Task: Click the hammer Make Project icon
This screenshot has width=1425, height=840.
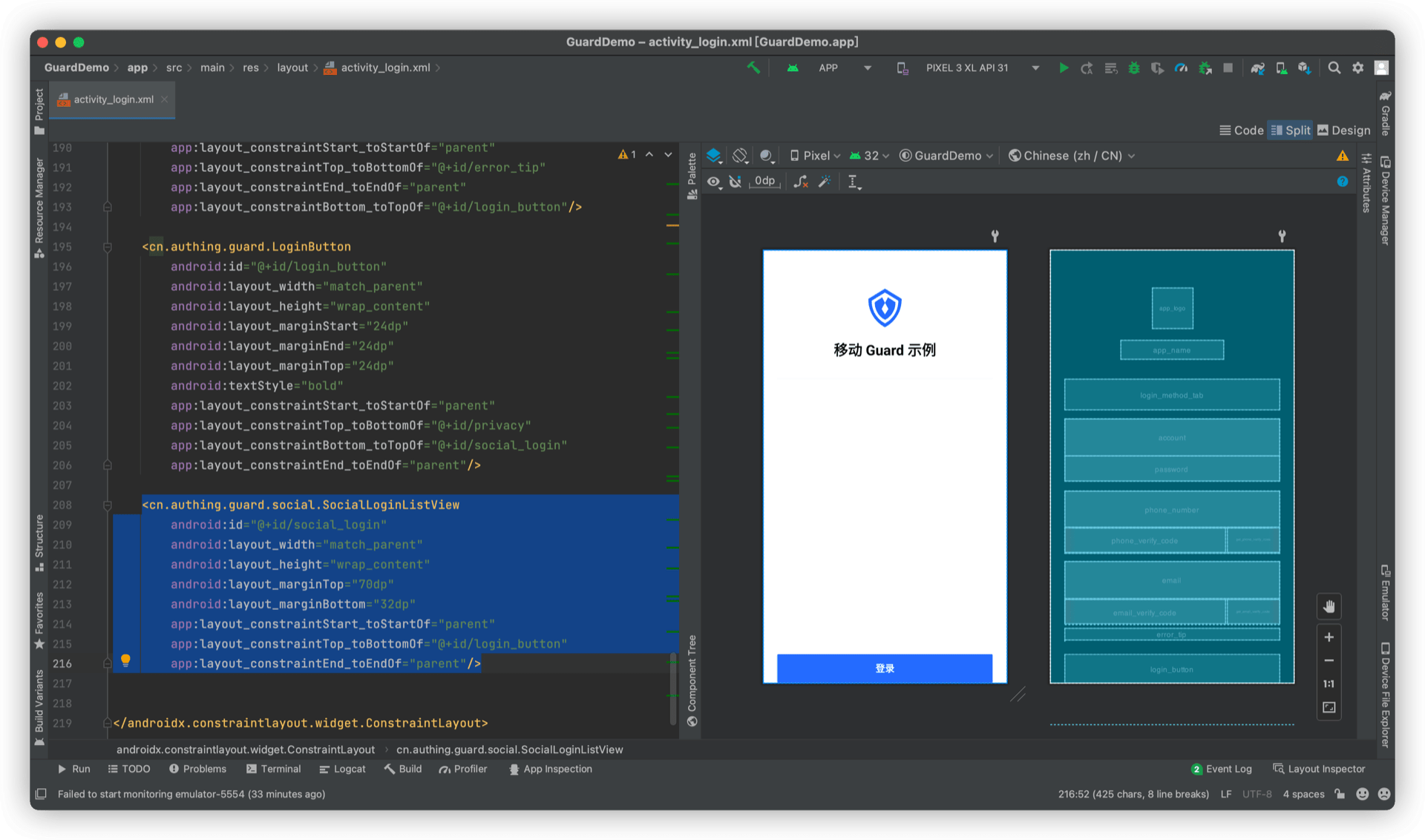Action: (753, 68)
